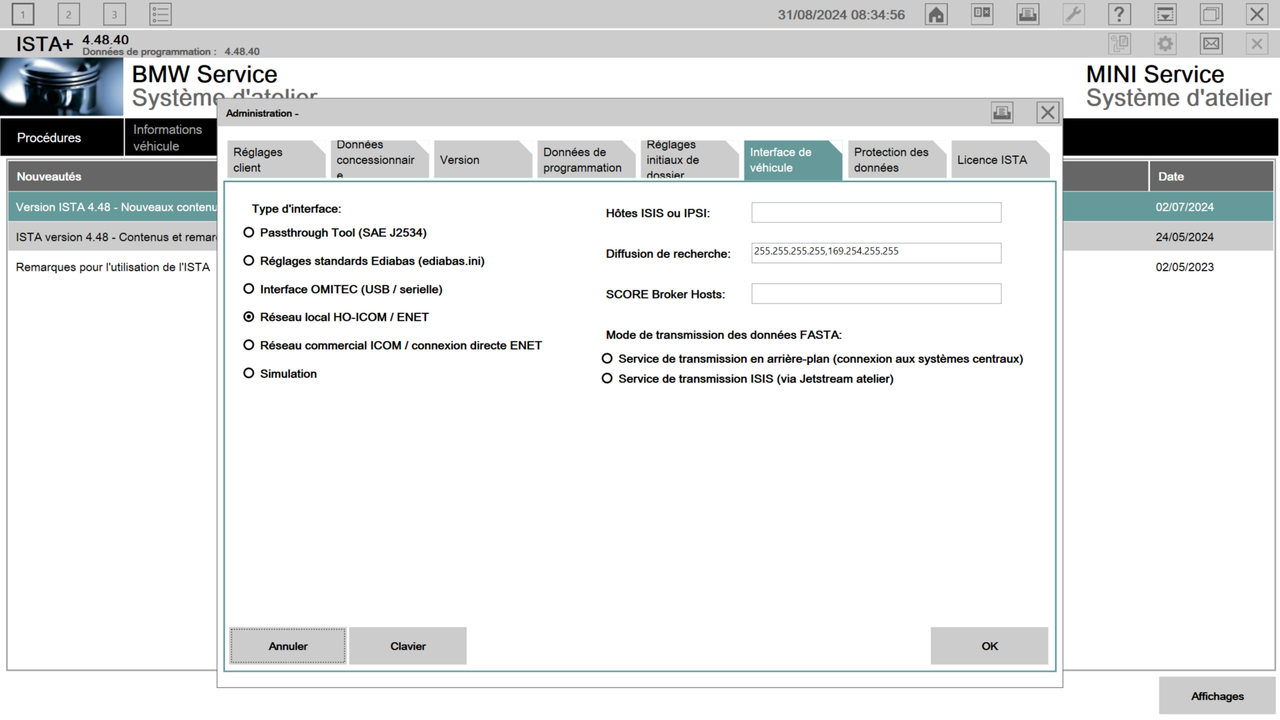Click the Annuler button

pyautogui.click(x=288, y=646)
